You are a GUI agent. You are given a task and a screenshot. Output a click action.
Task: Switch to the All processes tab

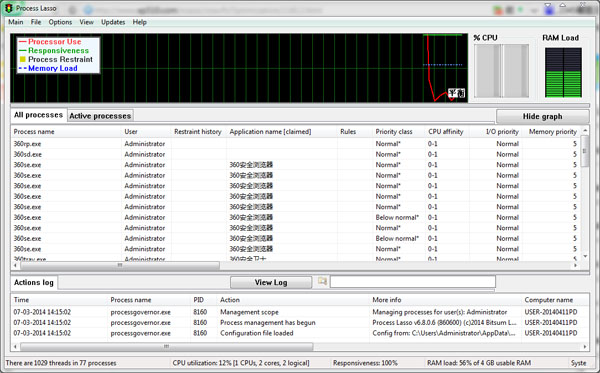pyautogui.click(x=38, y=115)
